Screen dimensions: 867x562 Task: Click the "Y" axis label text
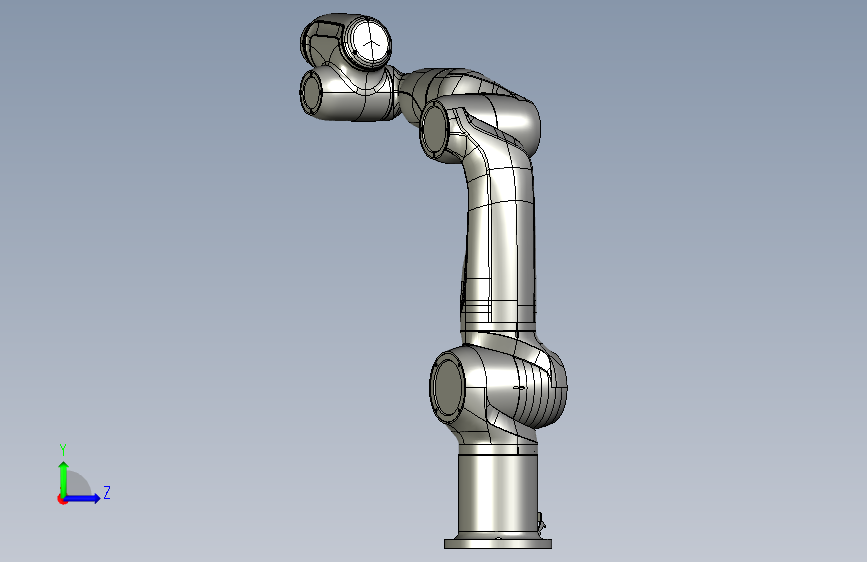(x=63, y=450)
